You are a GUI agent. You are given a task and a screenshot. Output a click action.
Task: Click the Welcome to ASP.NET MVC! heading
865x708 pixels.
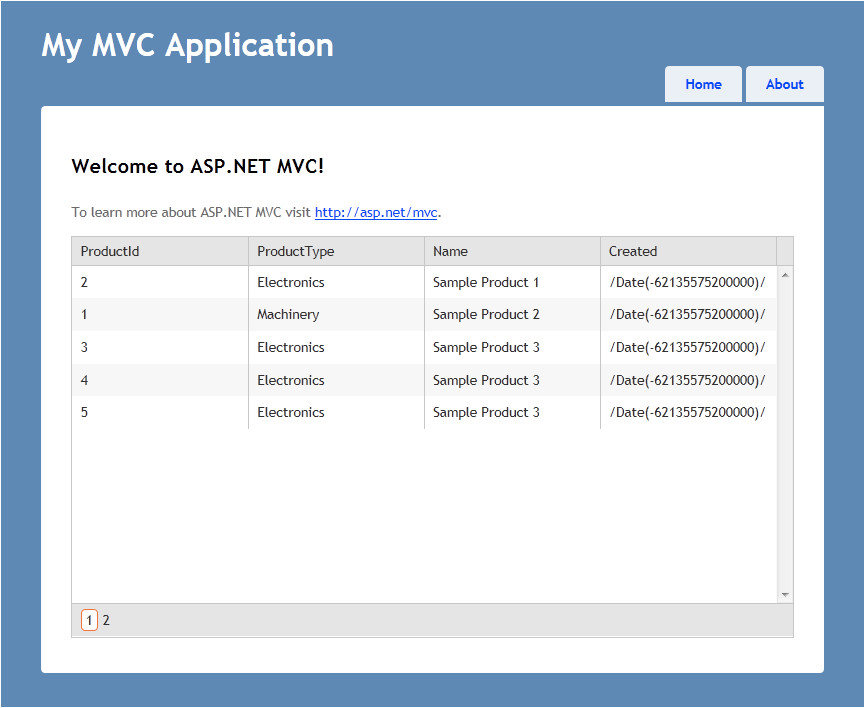click(x=197, y=166)
